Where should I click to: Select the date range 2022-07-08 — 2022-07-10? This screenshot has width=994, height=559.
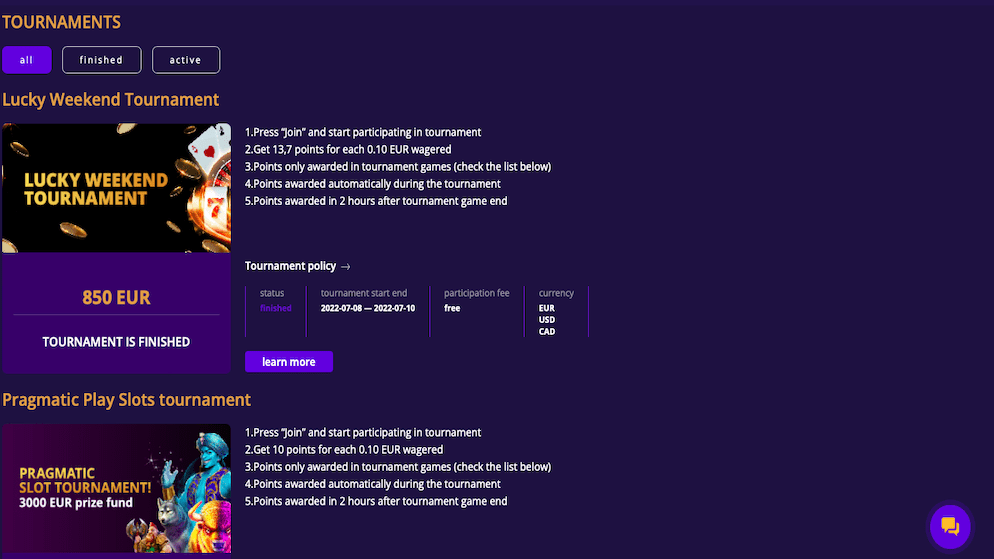tap(368, 308)
